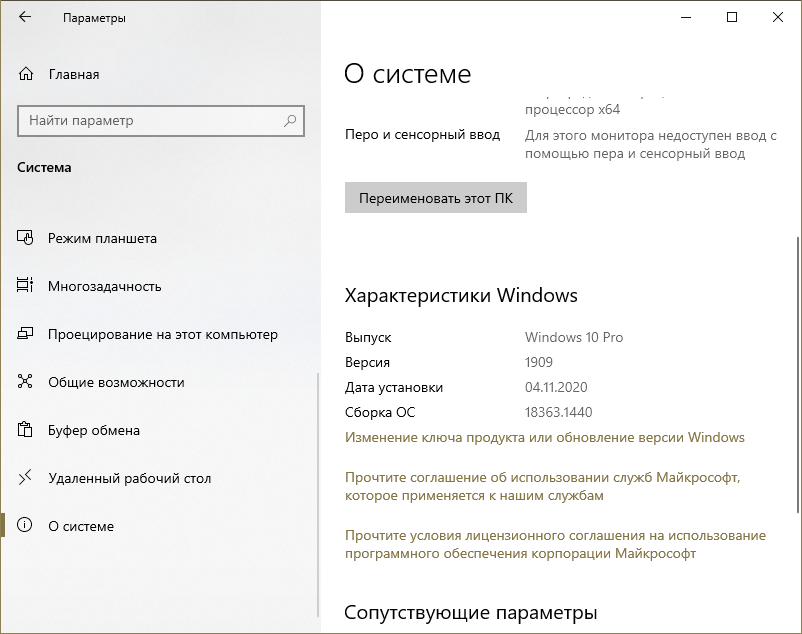Click the back arrow icon
Viewport: 802px width, 634px height.
pos(25,18)
